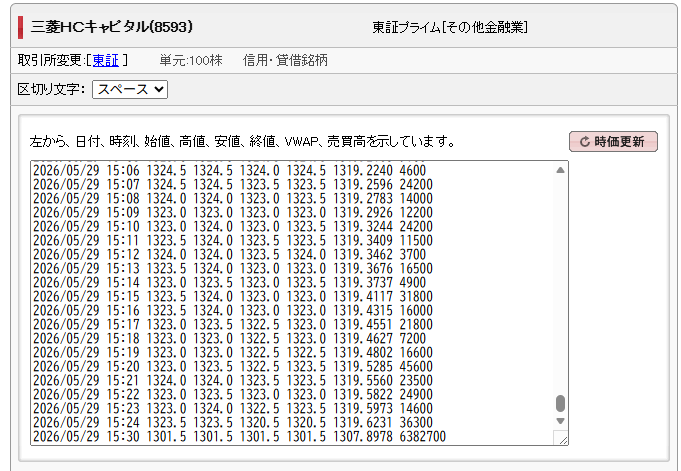Click the 15:11 data row
This screenshot has width=681, height=471.
233,240
